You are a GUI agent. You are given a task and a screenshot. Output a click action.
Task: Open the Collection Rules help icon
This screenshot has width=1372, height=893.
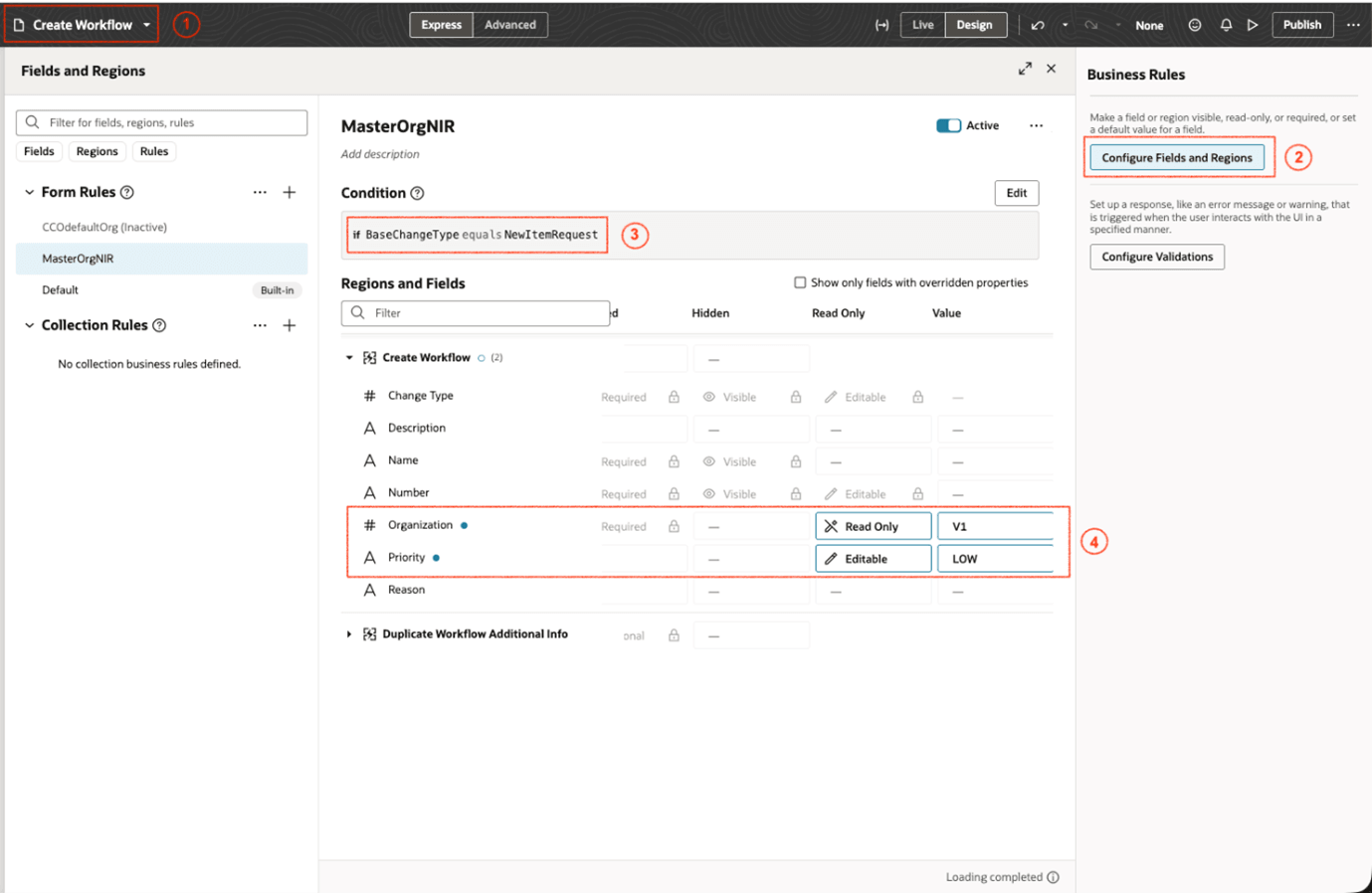pos(159,325)
